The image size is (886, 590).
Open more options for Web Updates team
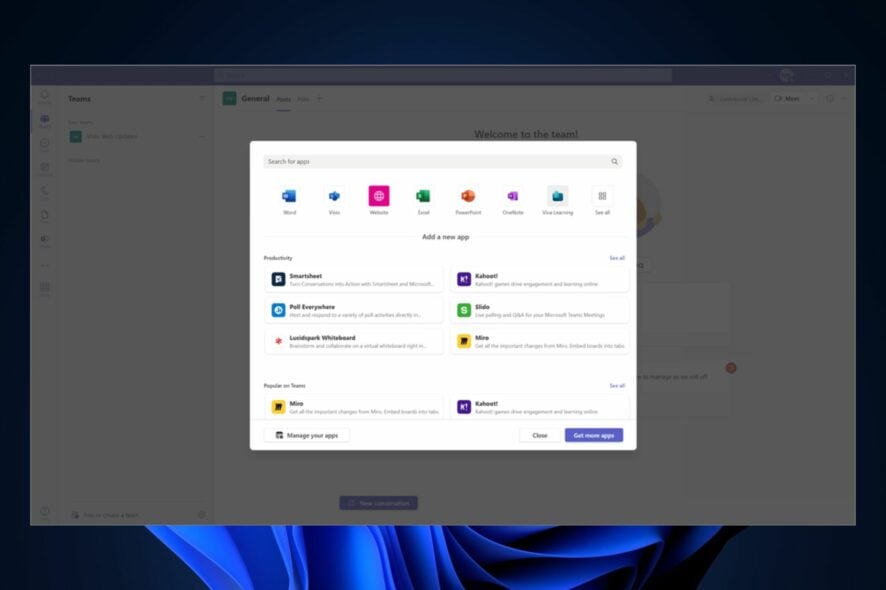pyautogui.click(x=205, y=136)
